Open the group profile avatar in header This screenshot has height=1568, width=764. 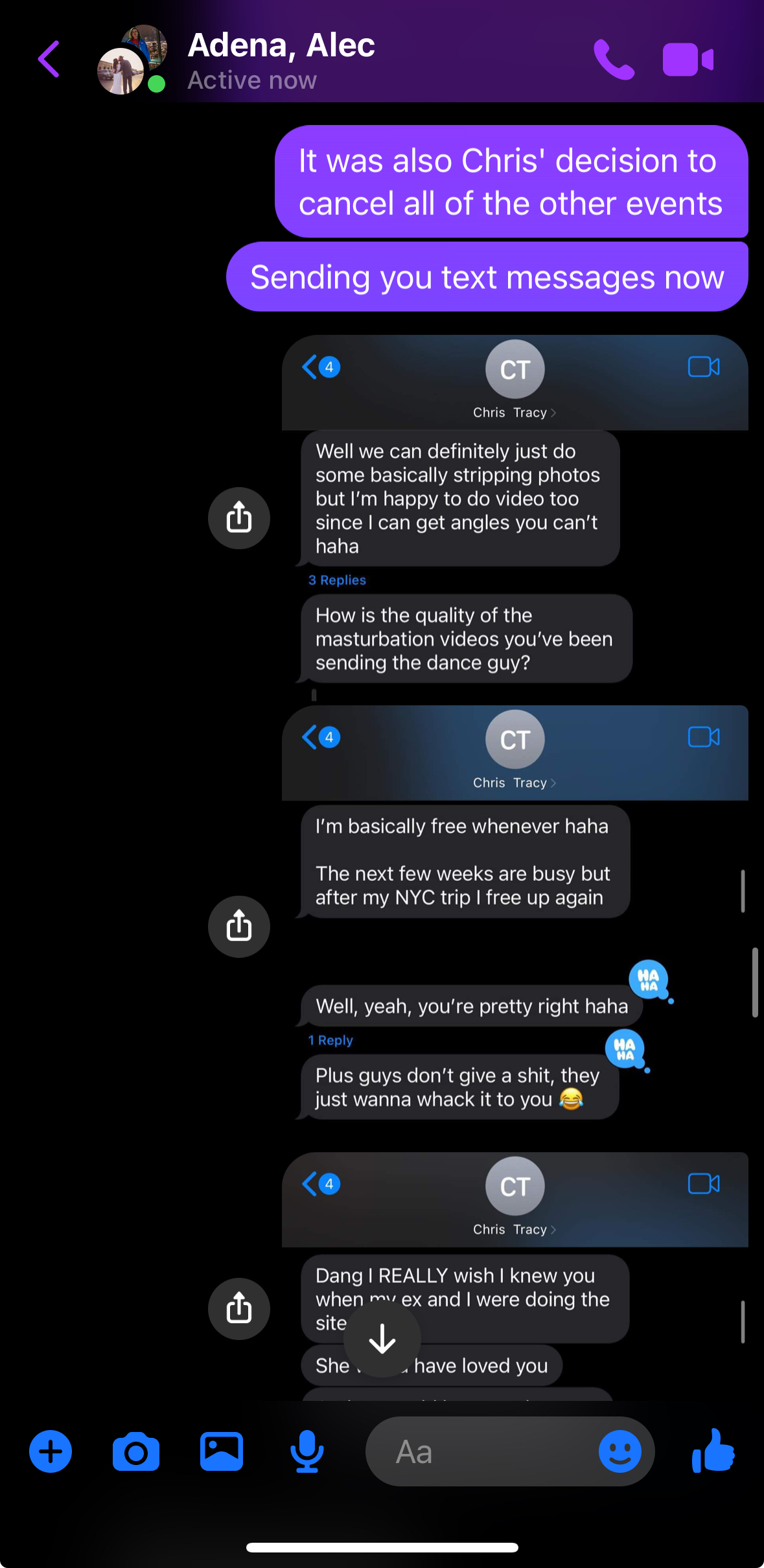tap(132, 60)
